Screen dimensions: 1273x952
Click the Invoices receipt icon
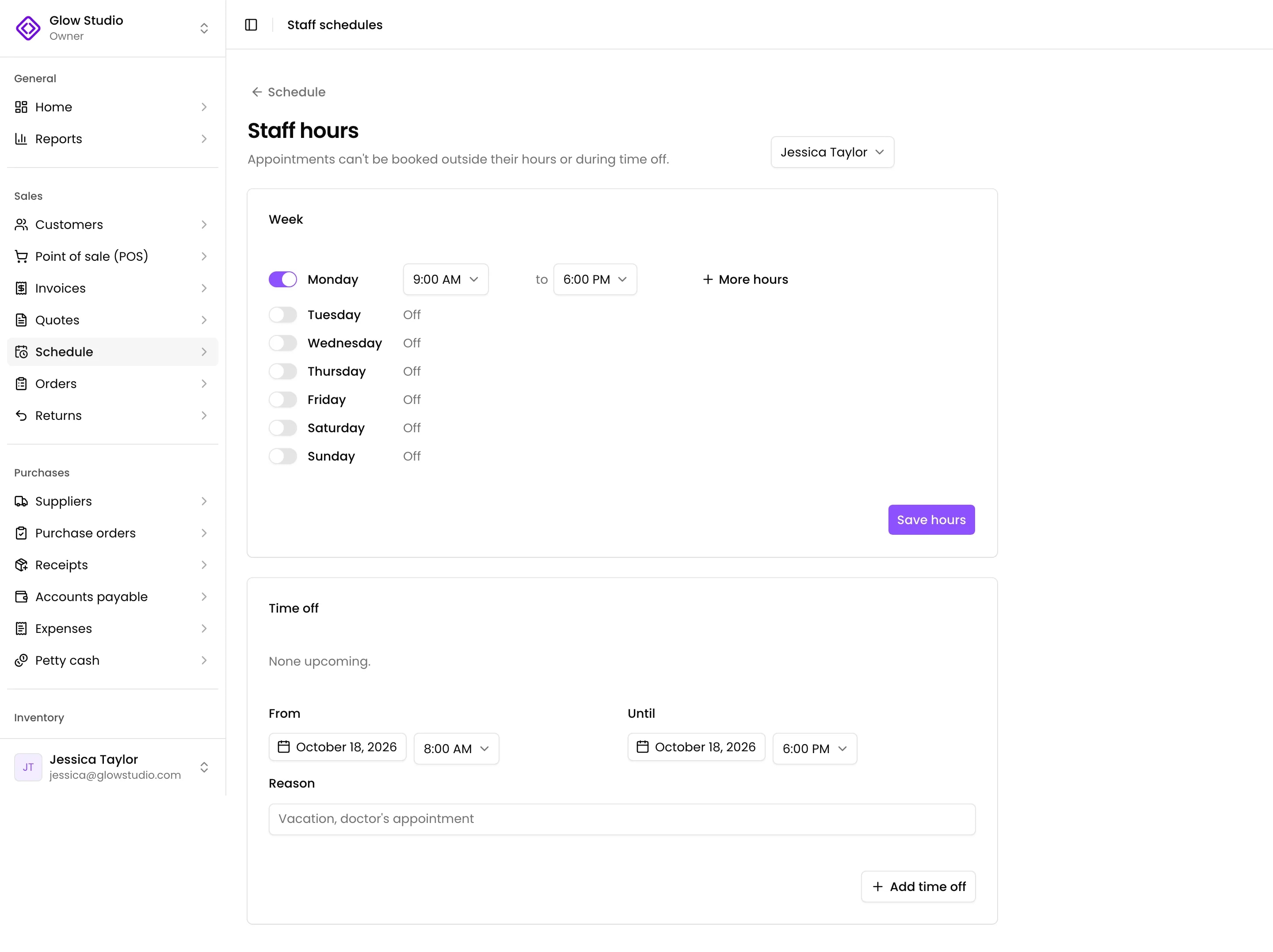21,288
